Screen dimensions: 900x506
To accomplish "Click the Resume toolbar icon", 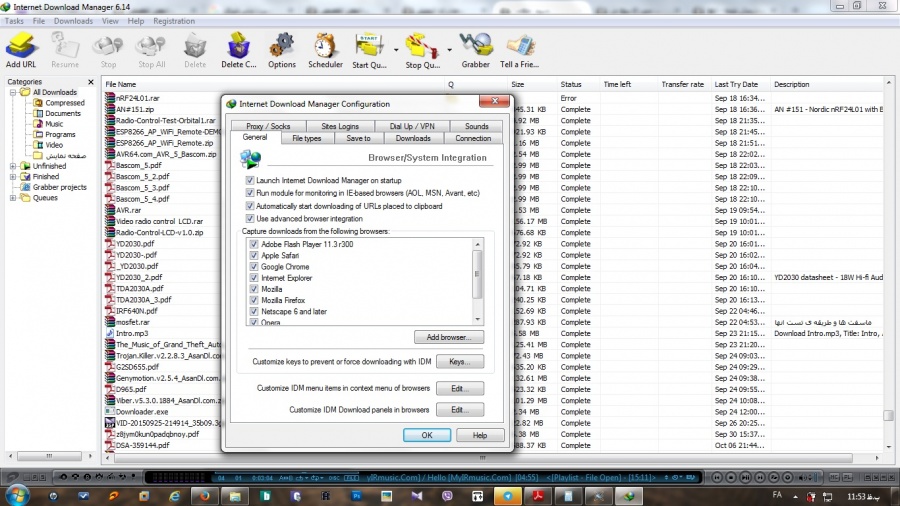I will pos(65,50).
